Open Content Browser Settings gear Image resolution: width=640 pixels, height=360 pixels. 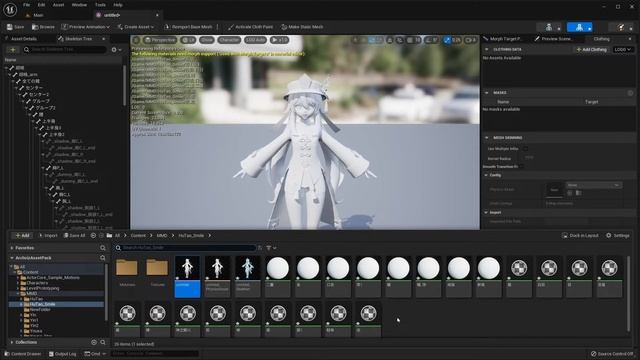(x=618, y=236)
